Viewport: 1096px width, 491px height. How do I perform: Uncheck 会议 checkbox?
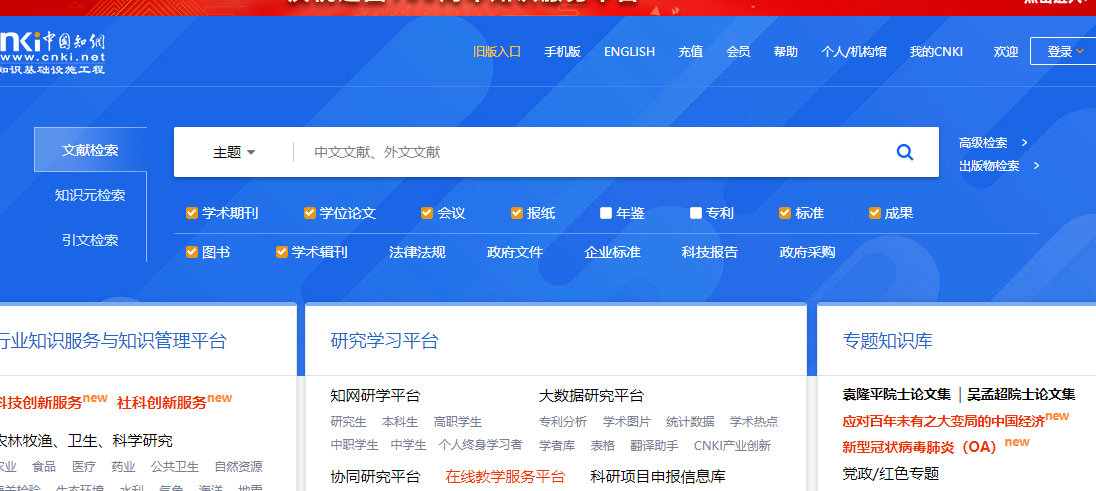[426, 213]
